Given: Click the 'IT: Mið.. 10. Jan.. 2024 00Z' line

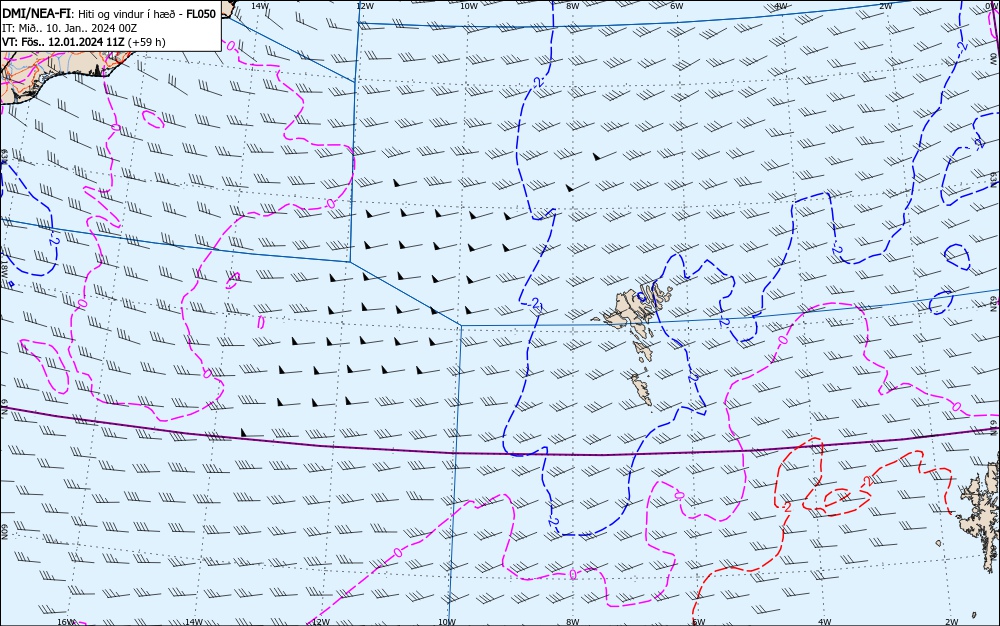Looking at the screenshot, I should (x=70, y=28).
